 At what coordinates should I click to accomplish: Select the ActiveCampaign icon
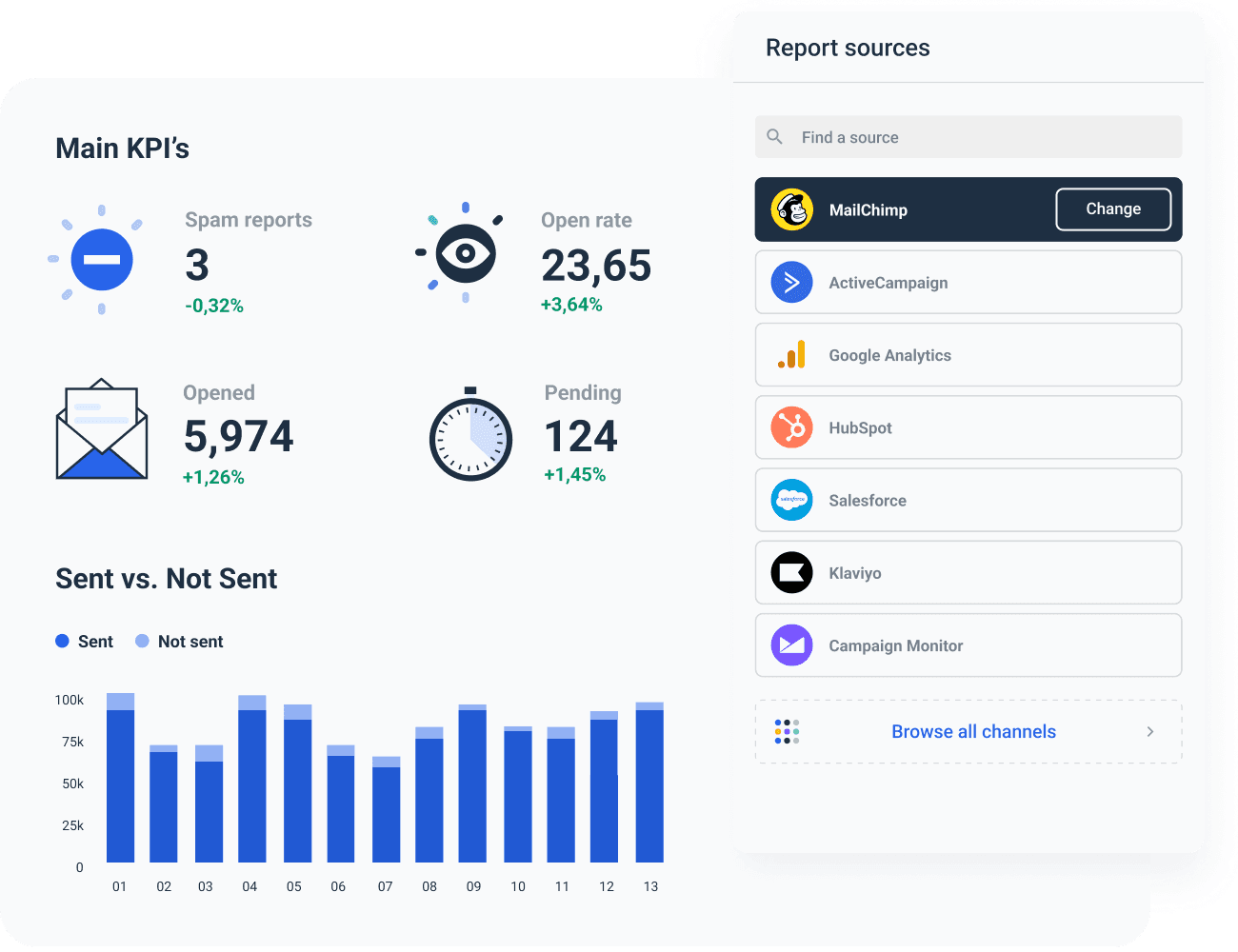coord(791,282)
